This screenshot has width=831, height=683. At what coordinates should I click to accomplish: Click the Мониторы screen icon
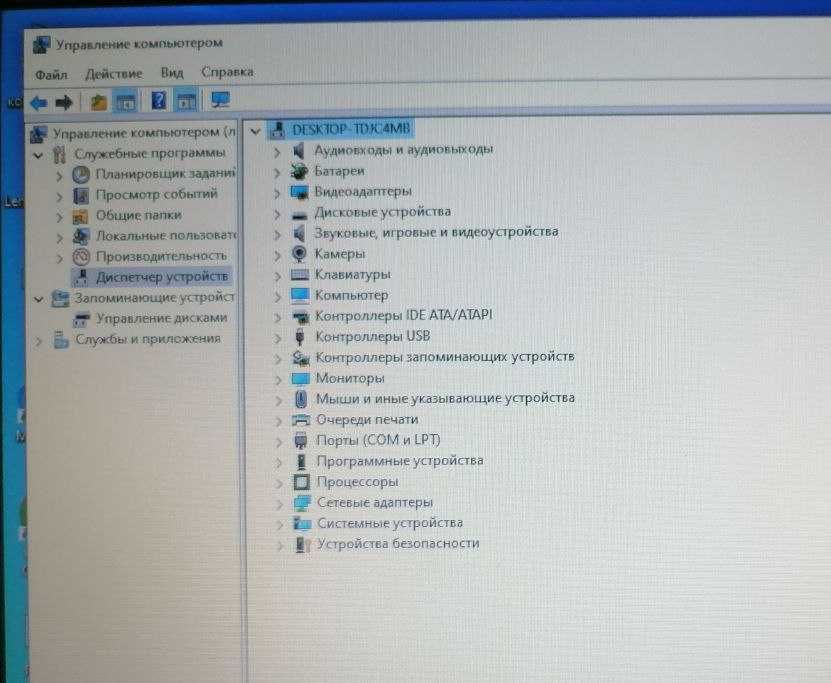pyautogui.click(x=300, y=378)
